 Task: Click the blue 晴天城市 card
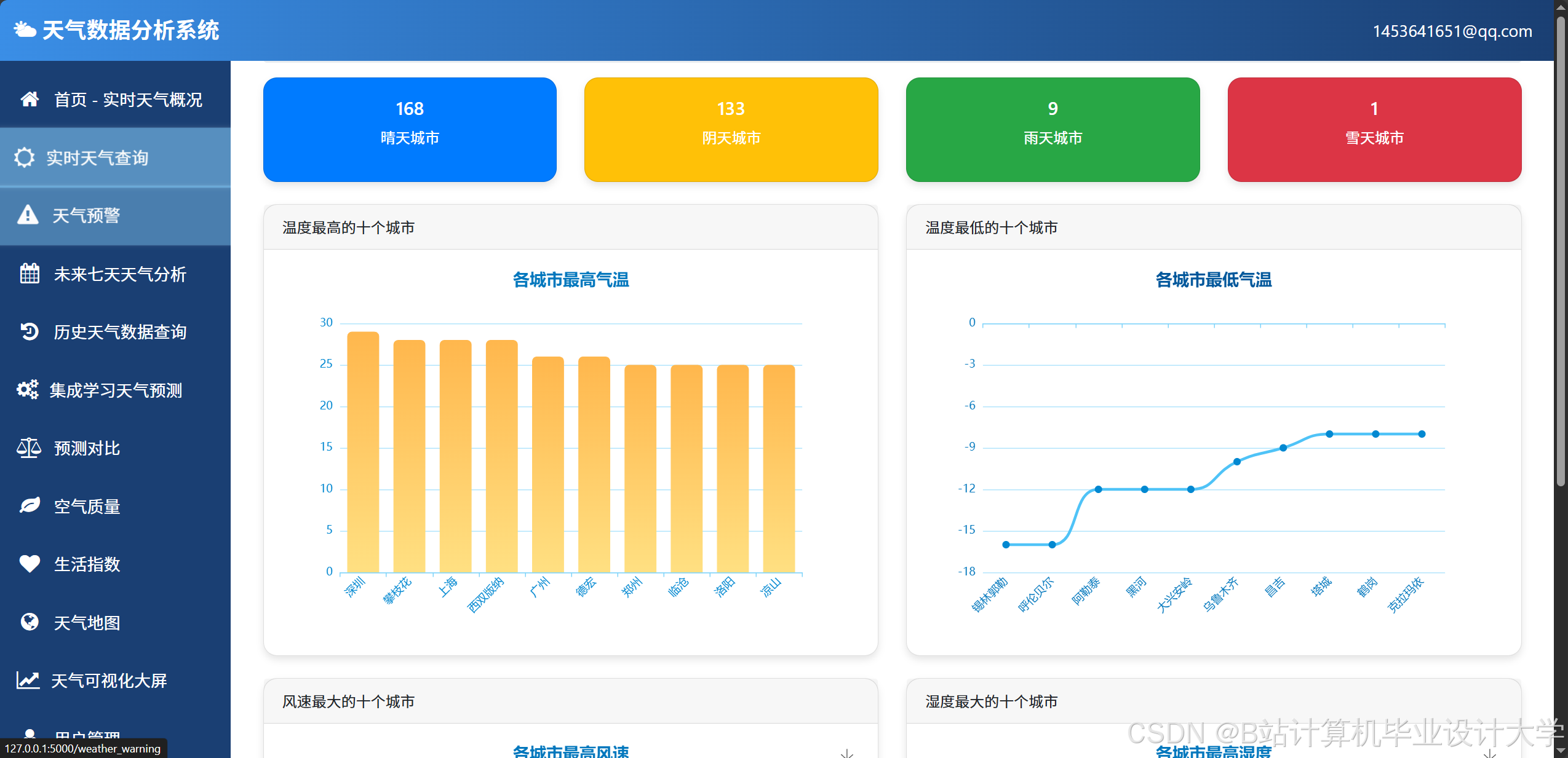[410, 129]
